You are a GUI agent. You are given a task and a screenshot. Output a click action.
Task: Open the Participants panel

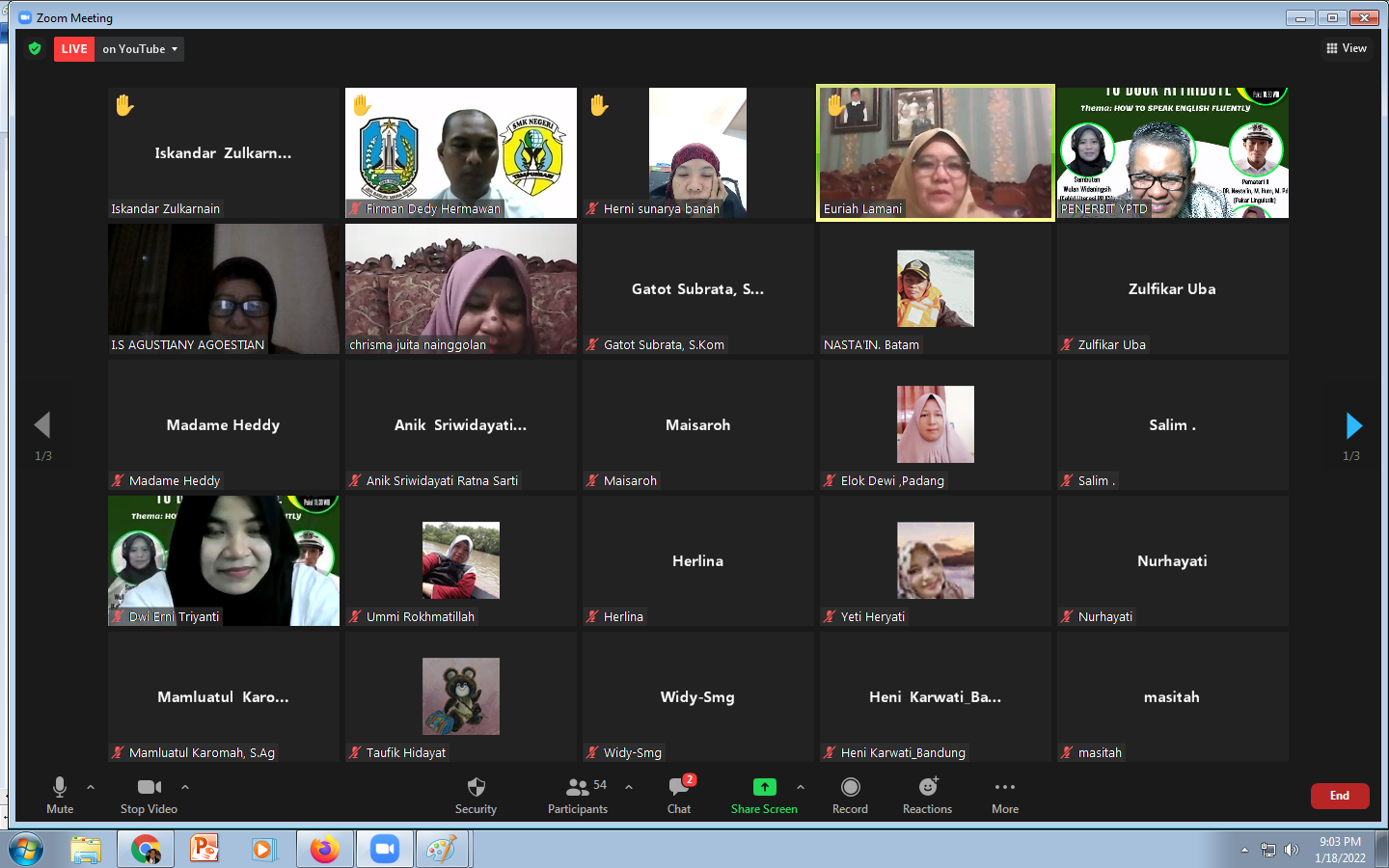click(x=578, y=796)
